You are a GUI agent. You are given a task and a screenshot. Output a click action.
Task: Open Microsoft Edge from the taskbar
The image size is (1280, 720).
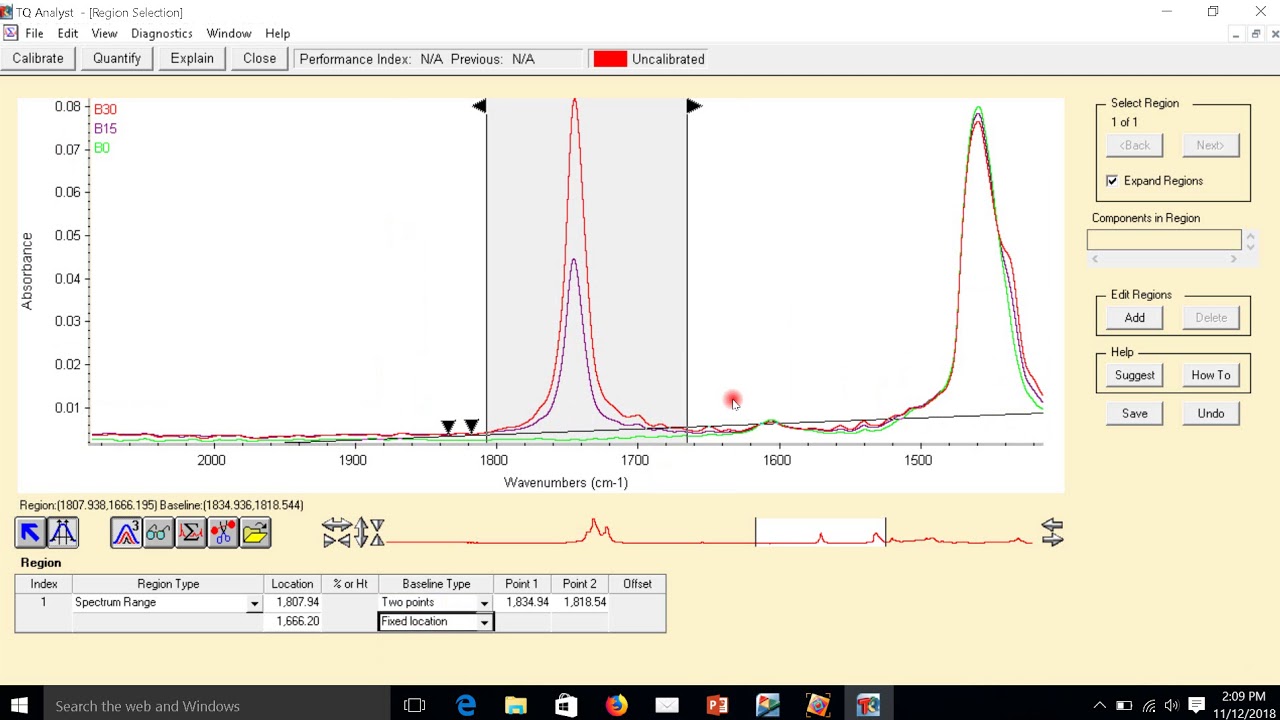466,705
